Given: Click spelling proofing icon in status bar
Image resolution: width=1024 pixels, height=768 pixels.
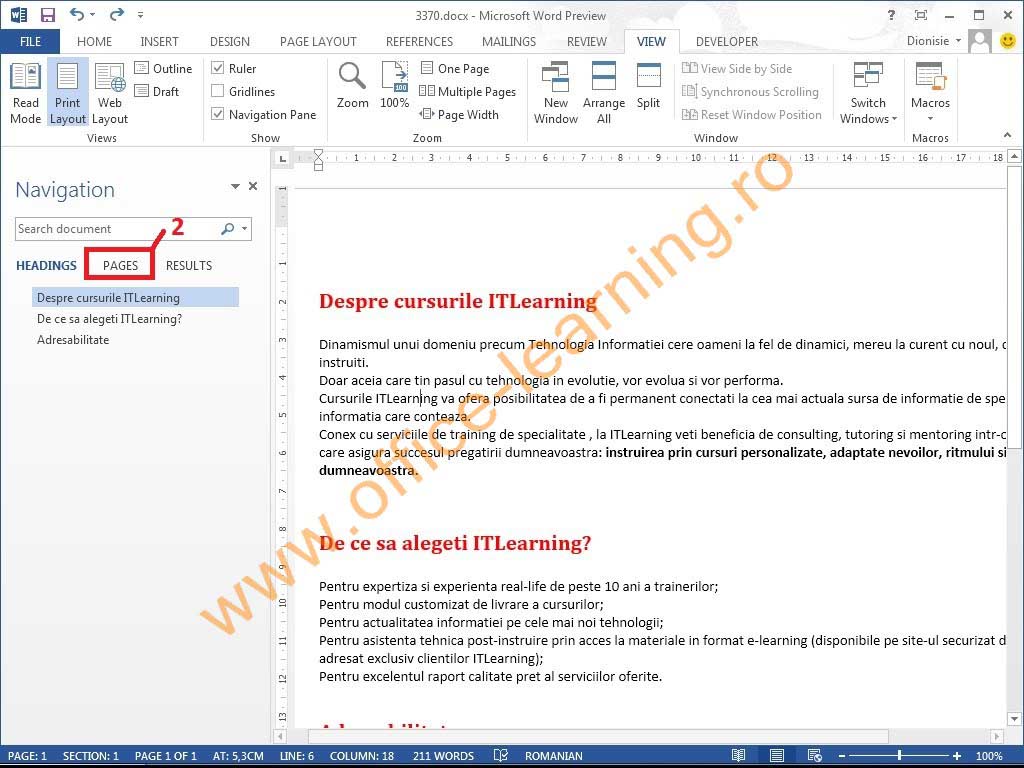Looking at the screenshot, I should click(501, 756).
